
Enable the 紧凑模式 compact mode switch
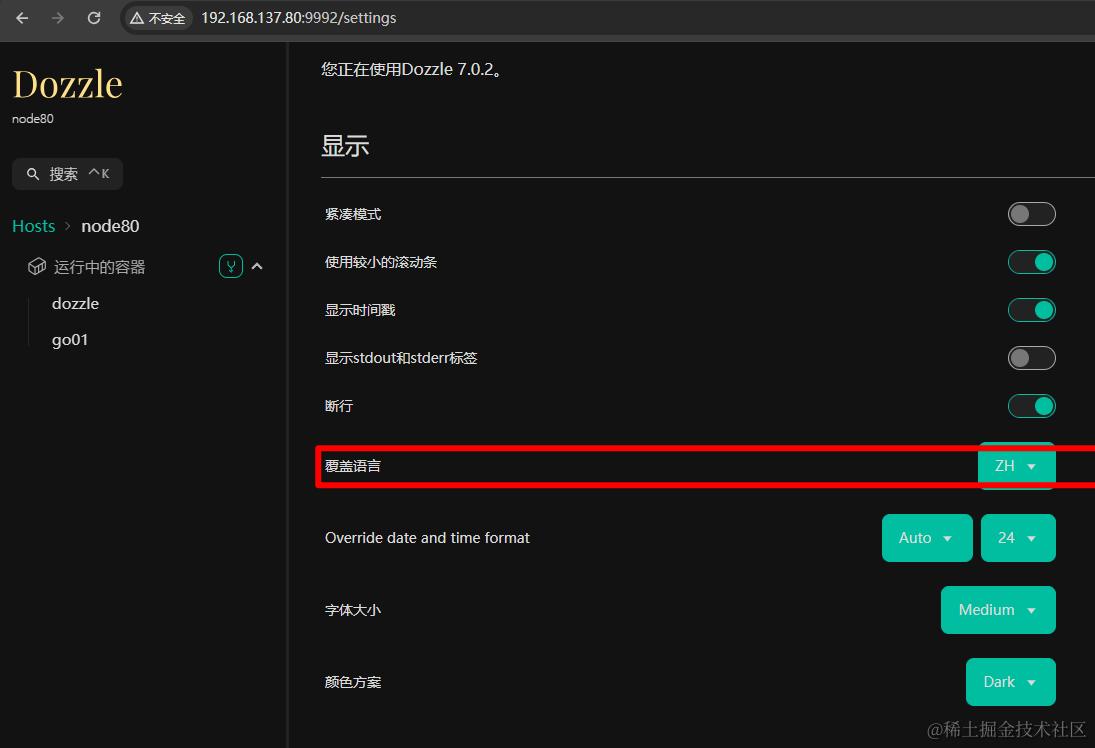coord(1031,213)
